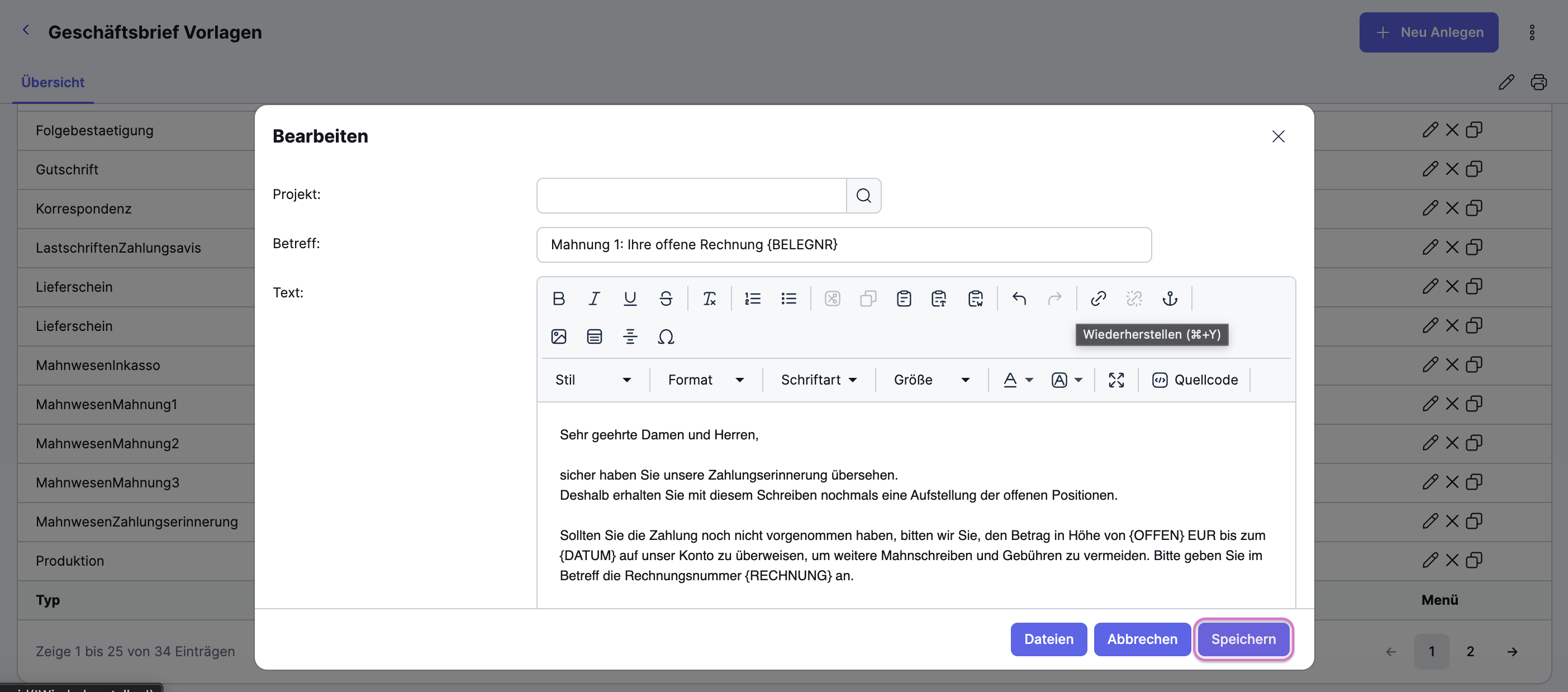This screenshot has height=692, width=1568.
Task: Insert an image into the text
Action: point(558,336)
